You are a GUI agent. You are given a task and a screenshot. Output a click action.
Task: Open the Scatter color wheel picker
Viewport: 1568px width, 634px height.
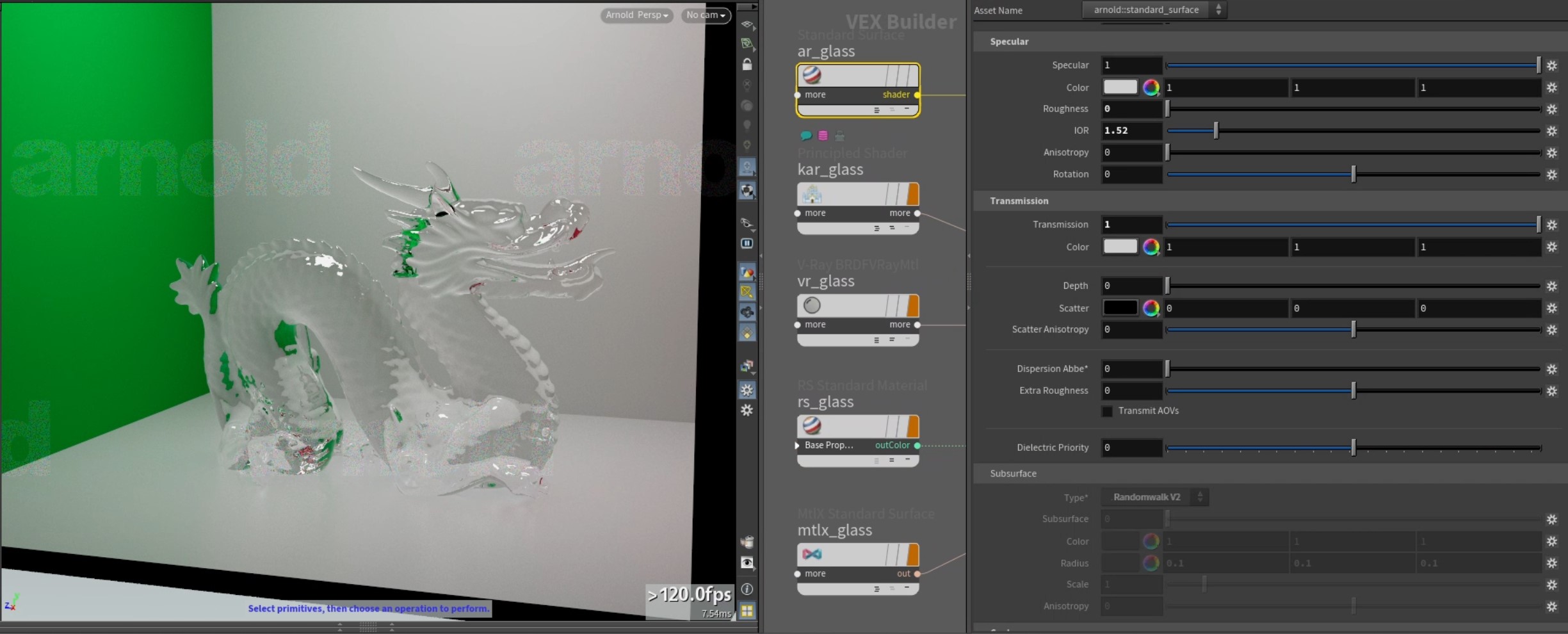click(x=1152, y=308)
